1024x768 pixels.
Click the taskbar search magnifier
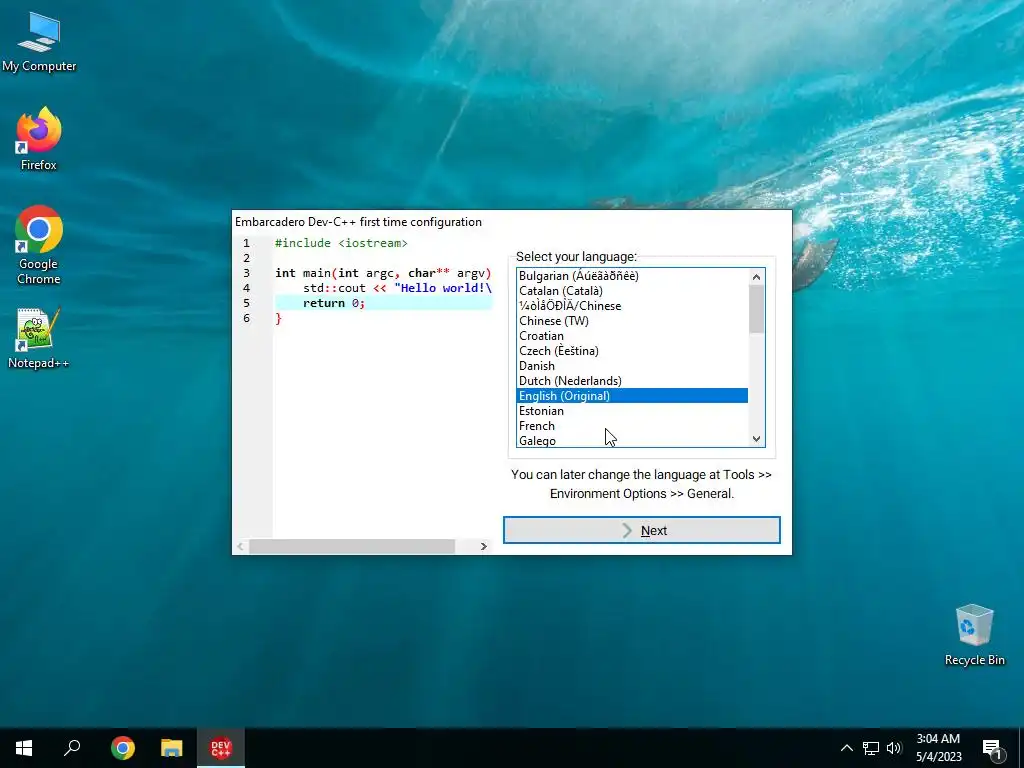(x=72, y=748)
